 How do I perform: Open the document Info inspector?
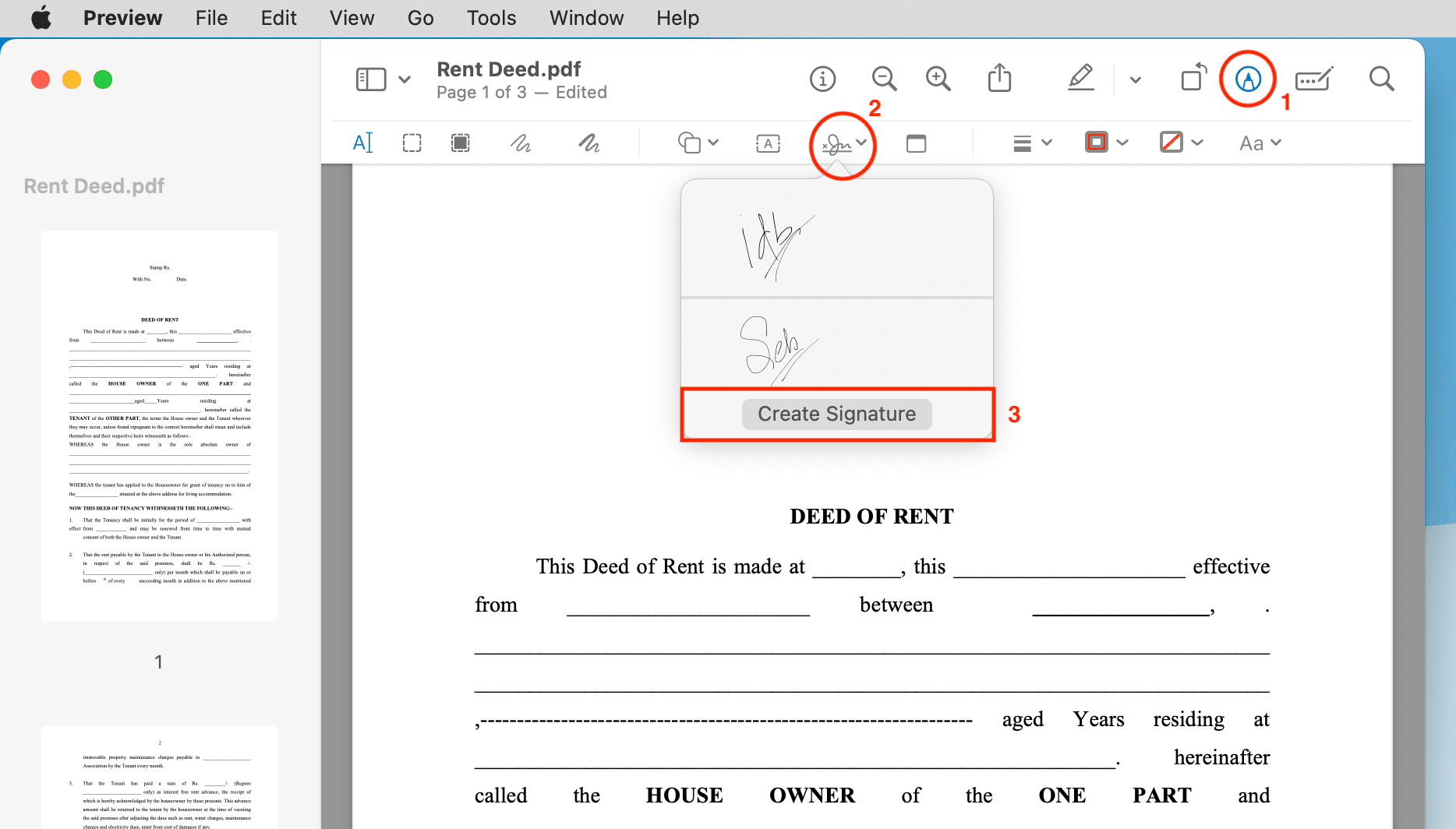[822, 79]
